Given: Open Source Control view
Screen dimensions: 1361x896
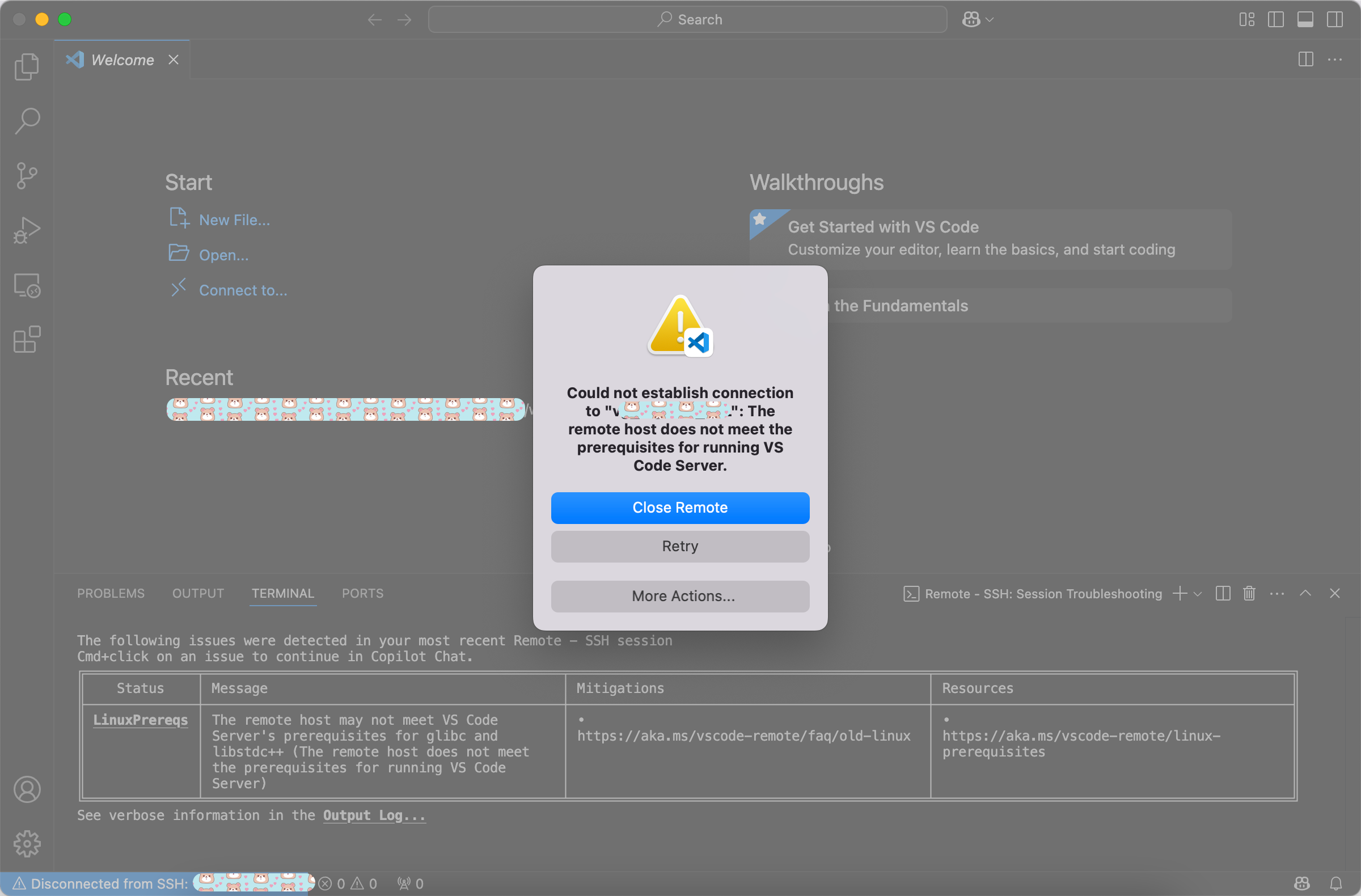Looking at the screenshot, I should pyautogui.click(x=27, y=176).
